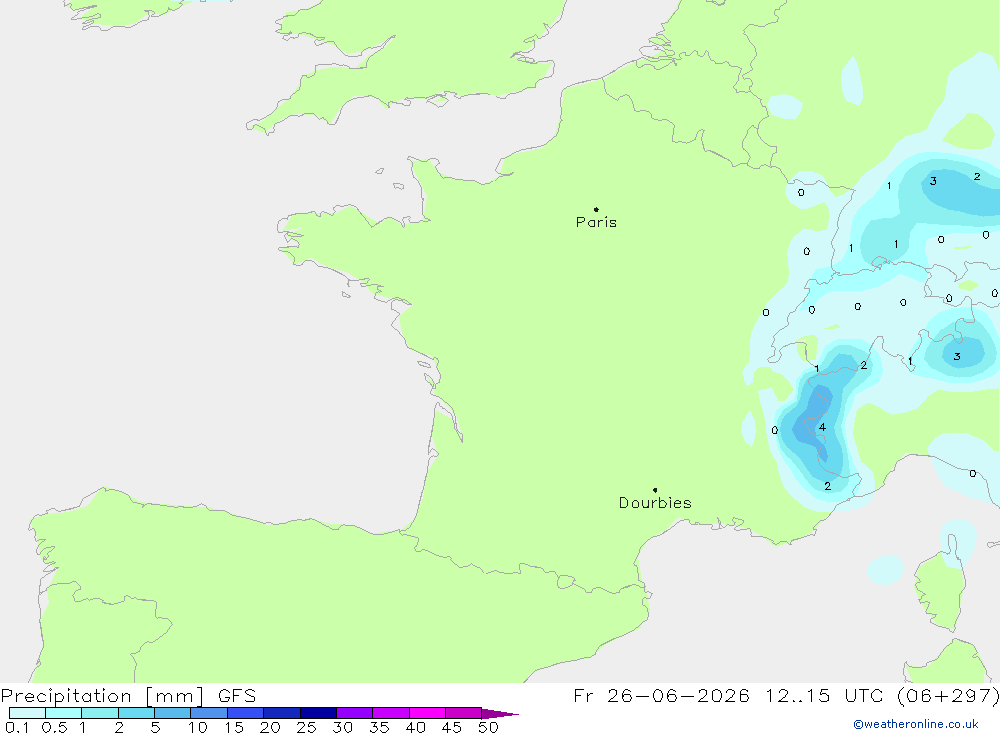Pick the legend swatch between 15 and 20

point(246,713)
